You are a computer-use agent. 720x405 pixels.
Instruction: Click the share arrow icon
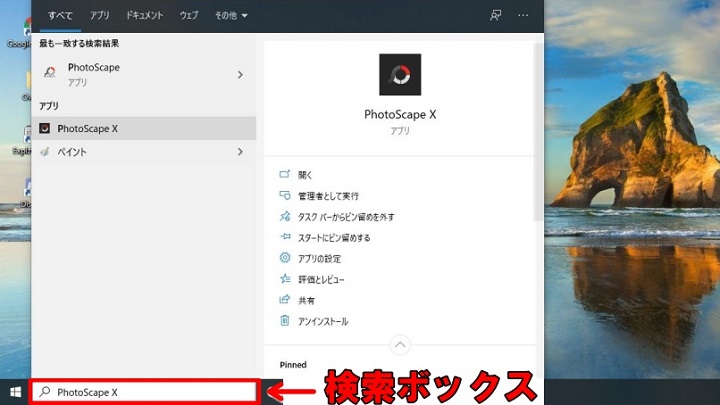(285, 299)
